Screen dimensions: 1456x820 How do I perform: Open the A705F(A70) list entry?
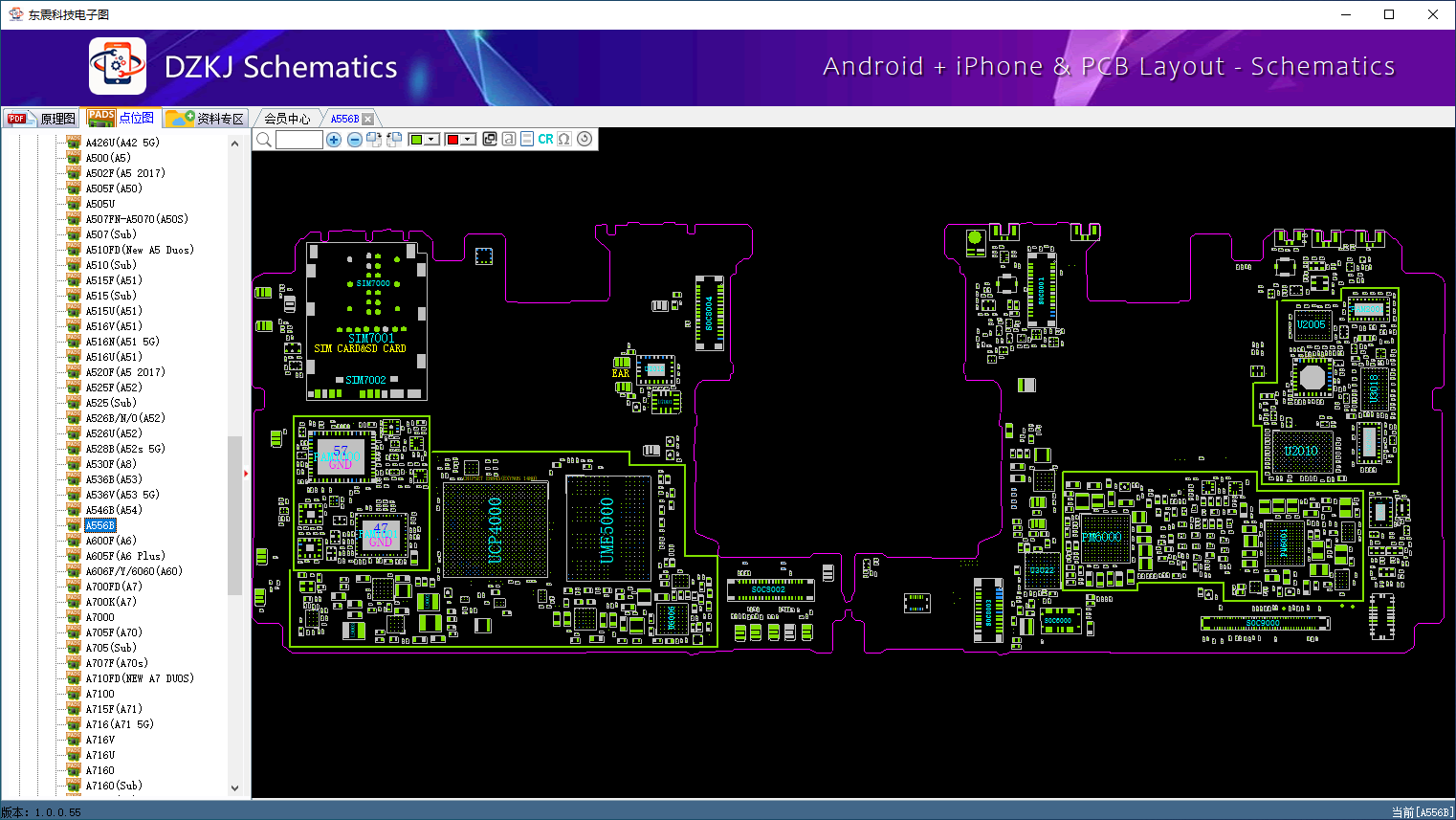[113, 632]
